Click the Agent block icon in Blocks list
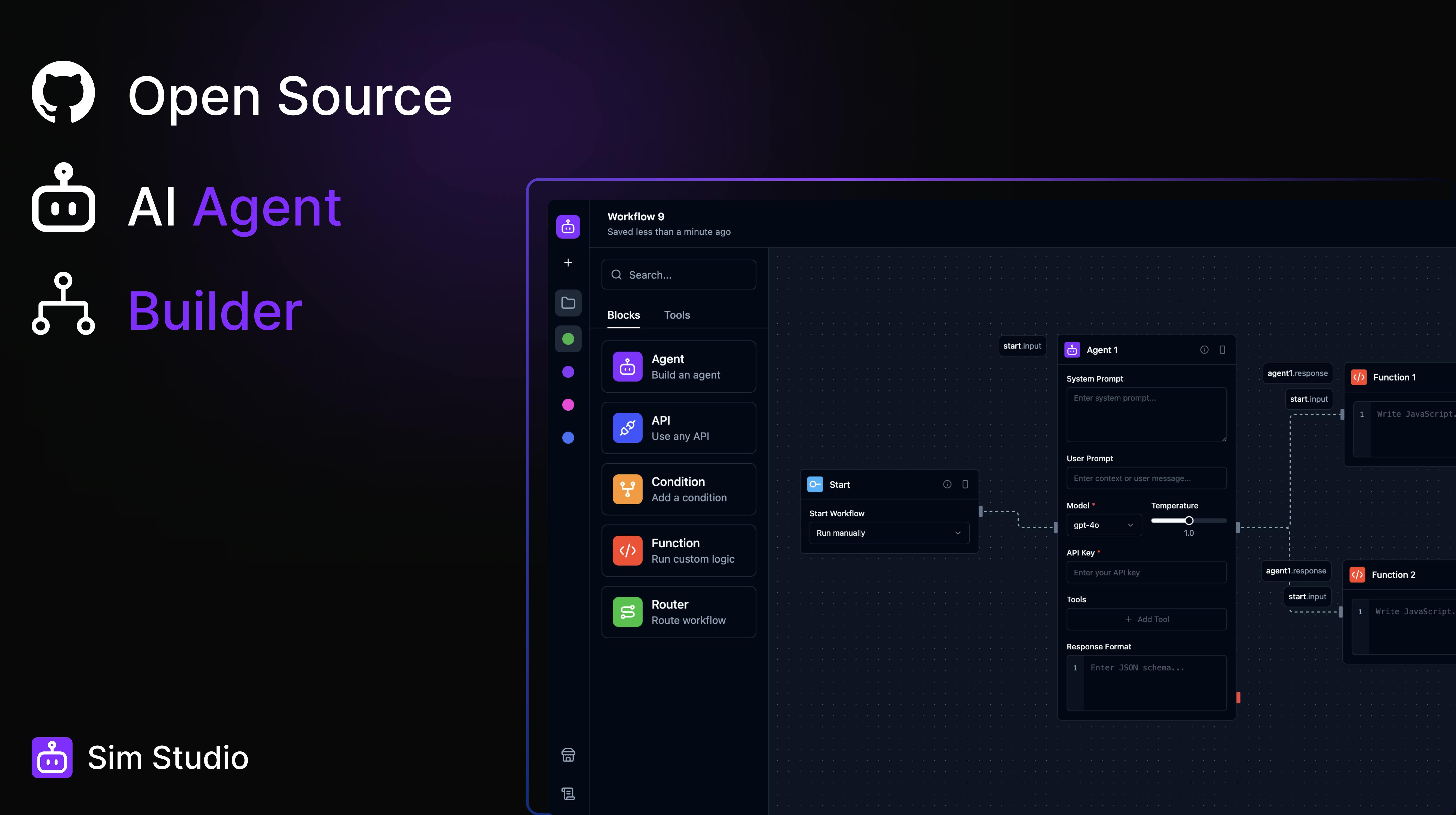1456x815 pixels. coord(628,367)
